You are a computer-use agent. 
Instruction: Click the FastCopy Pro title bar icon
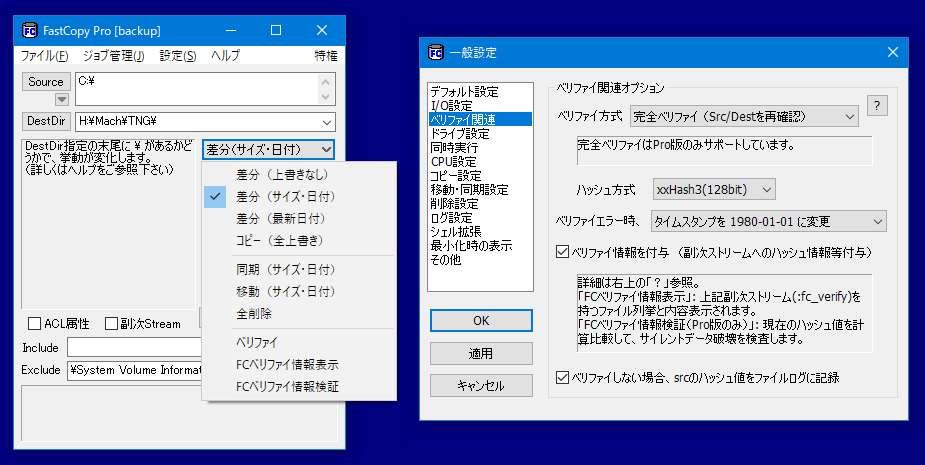(x=29, y=31)
